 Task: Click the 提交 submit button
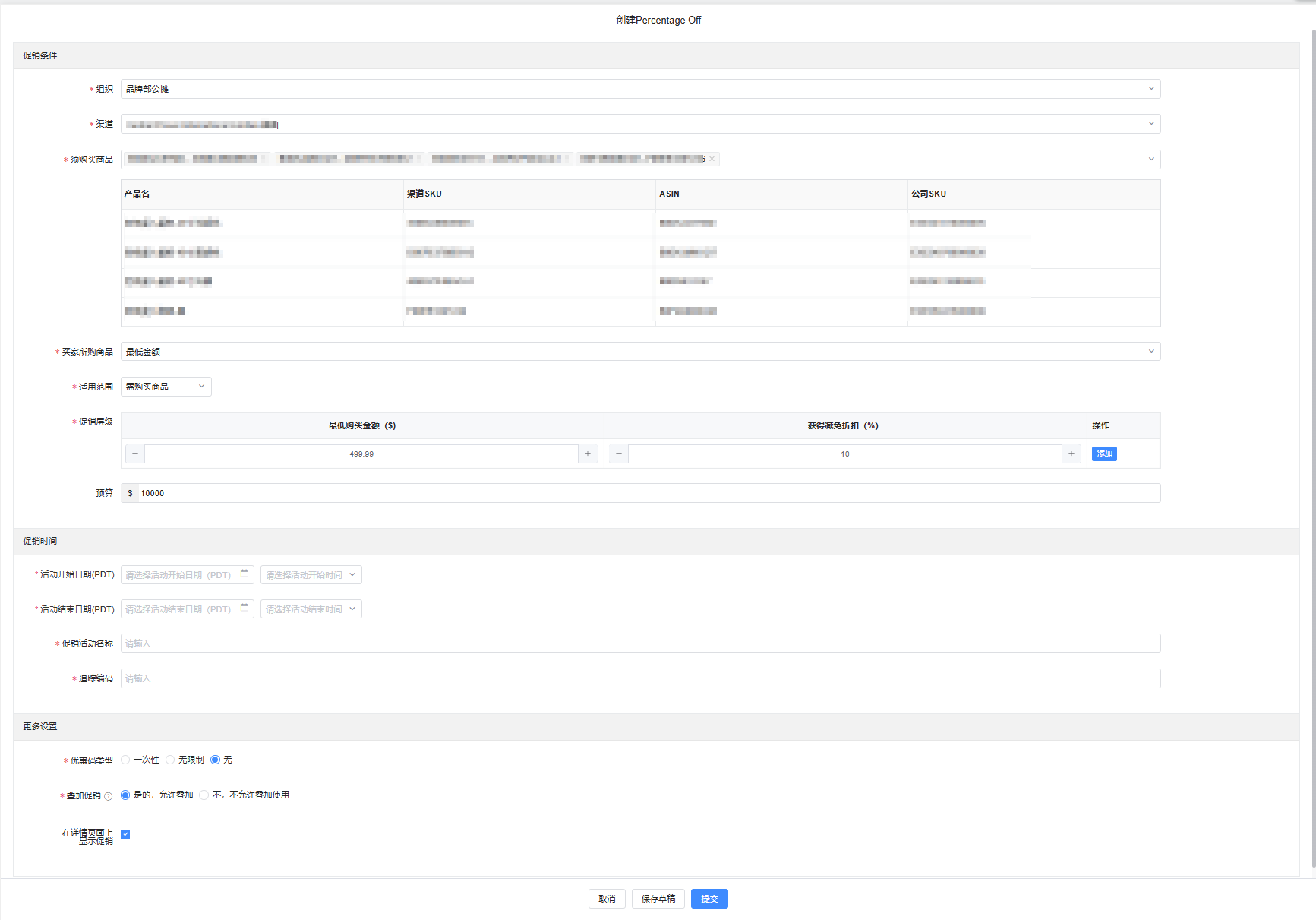coord(709,899)
